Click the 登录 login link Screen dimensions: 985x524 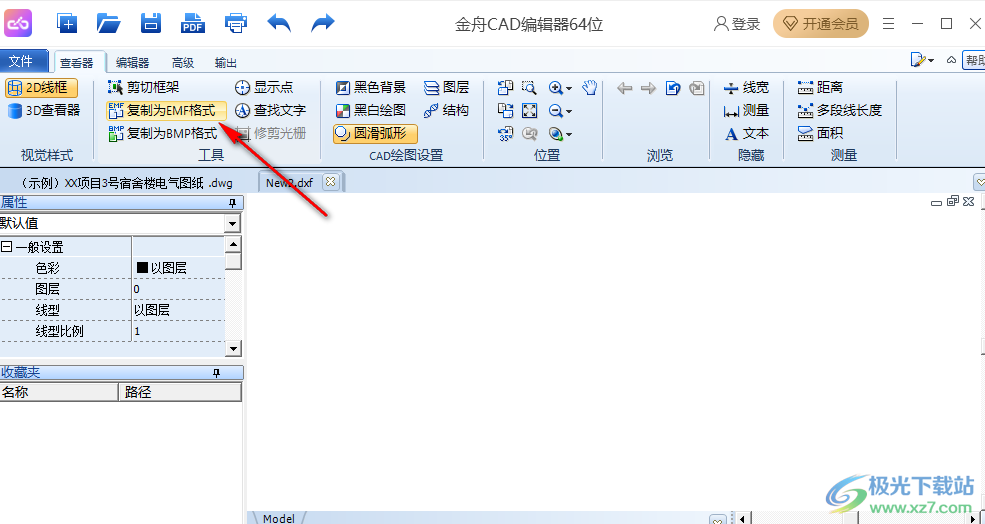737,24
